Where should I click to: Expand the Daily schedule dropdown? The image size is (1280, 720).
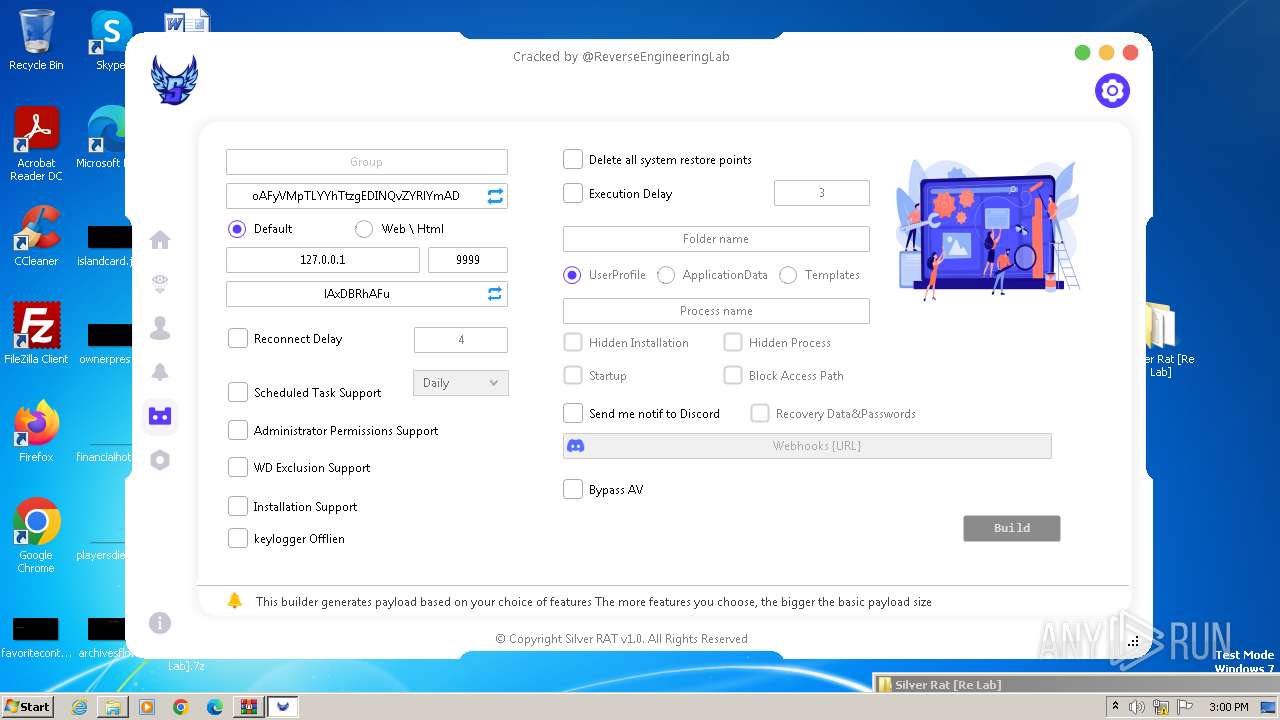click(461, 383)
